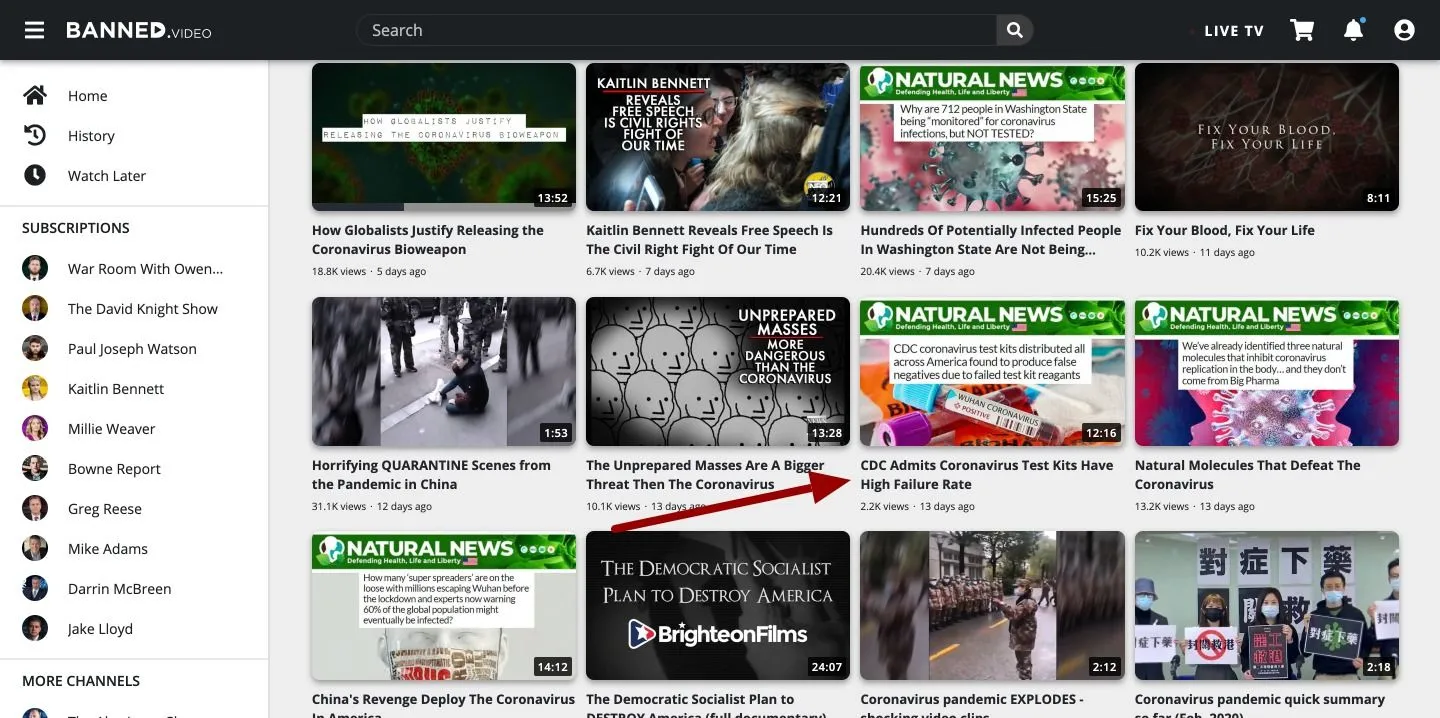Click Darrin McBreen channel avatar
The image size is (1440, 718).
(x=35, y=588)
